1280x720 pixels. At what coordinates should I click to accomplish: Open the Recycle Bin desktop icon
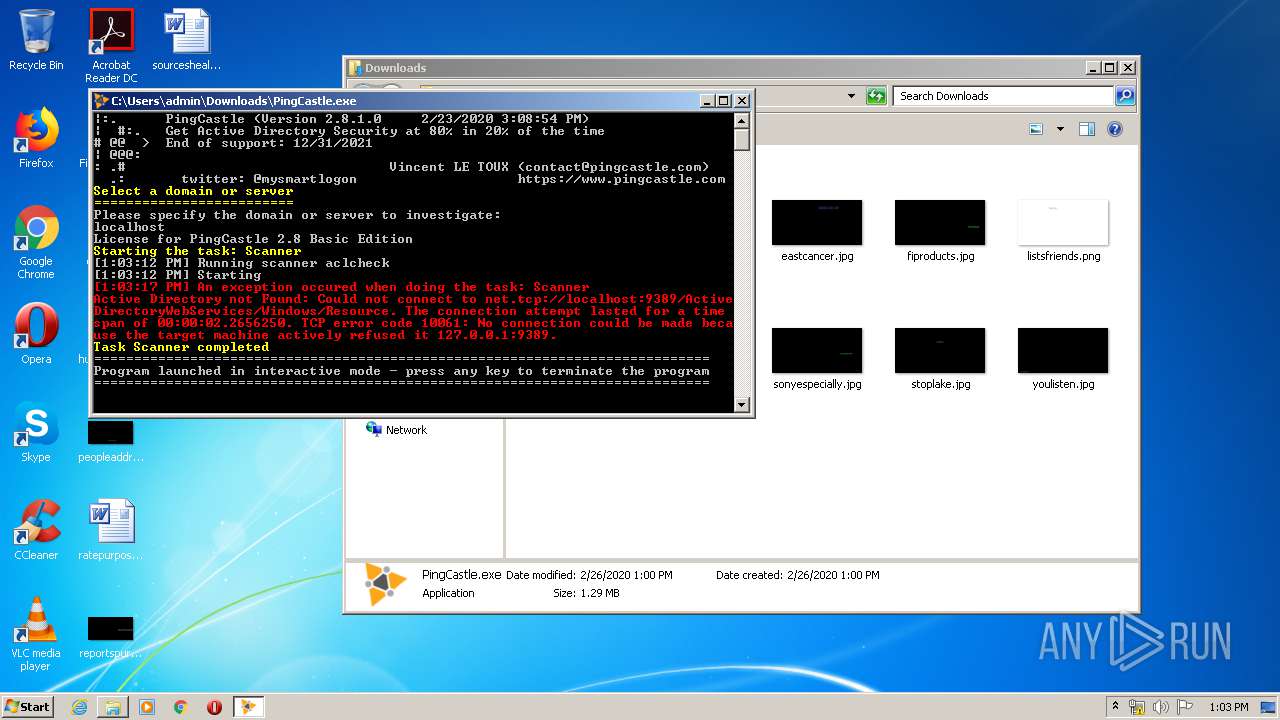36,40
